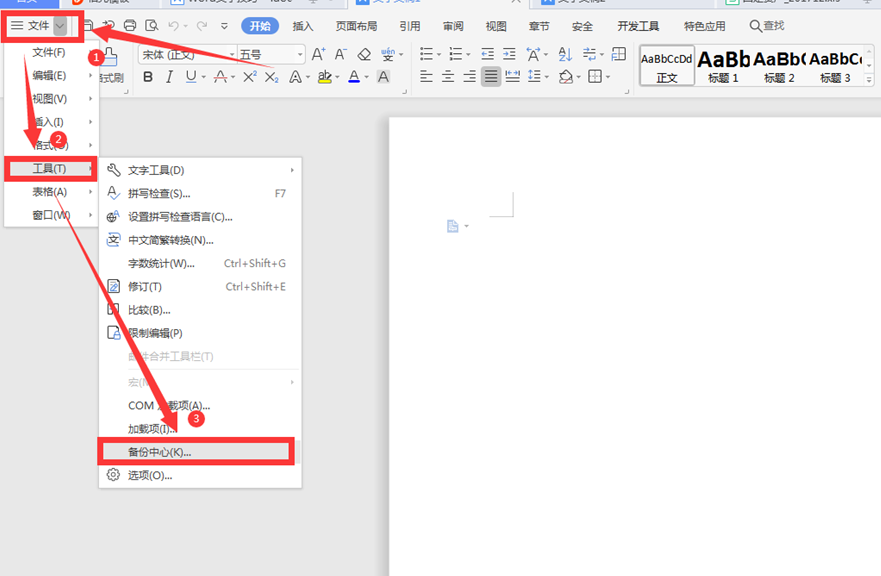Screen dimensions: 881x576
Task: Click the Bold formatting icon
Action: click(148, 77)
